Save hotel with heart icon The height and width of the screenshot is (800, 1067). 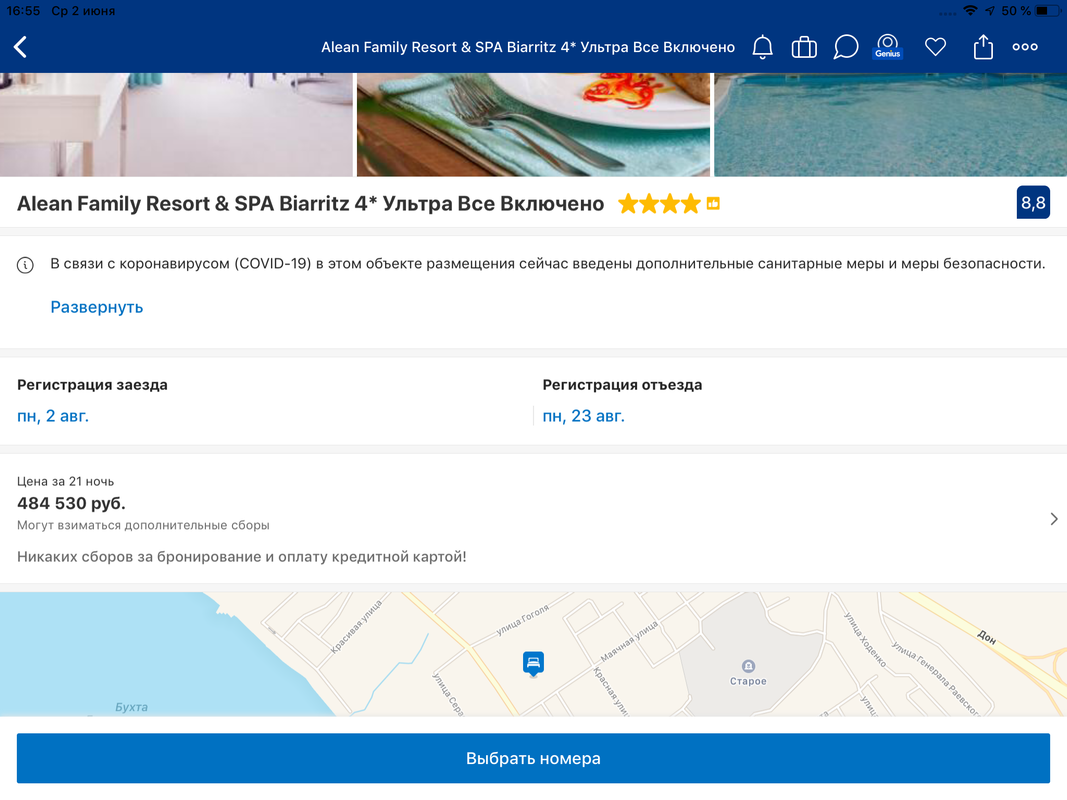point(936,47)
